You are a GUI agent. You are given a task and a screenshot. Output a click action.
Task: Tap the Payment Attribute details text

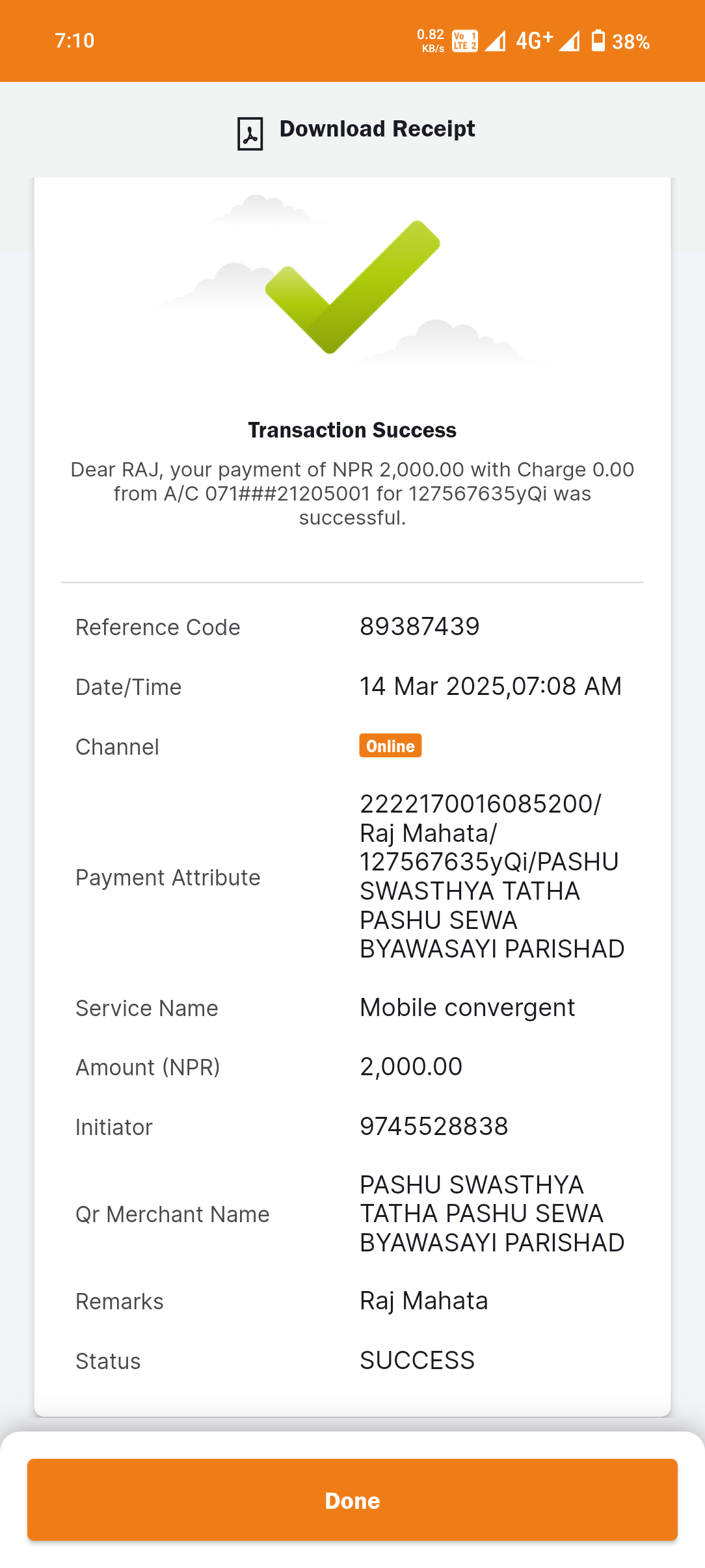[492, 876]
